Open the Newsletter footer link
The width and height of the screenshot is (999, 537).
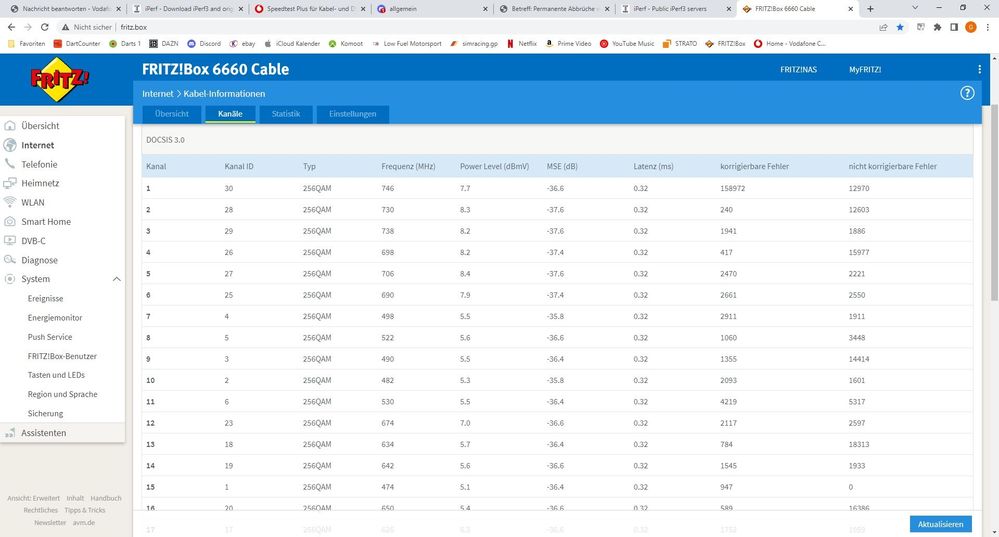pos(50,522)
